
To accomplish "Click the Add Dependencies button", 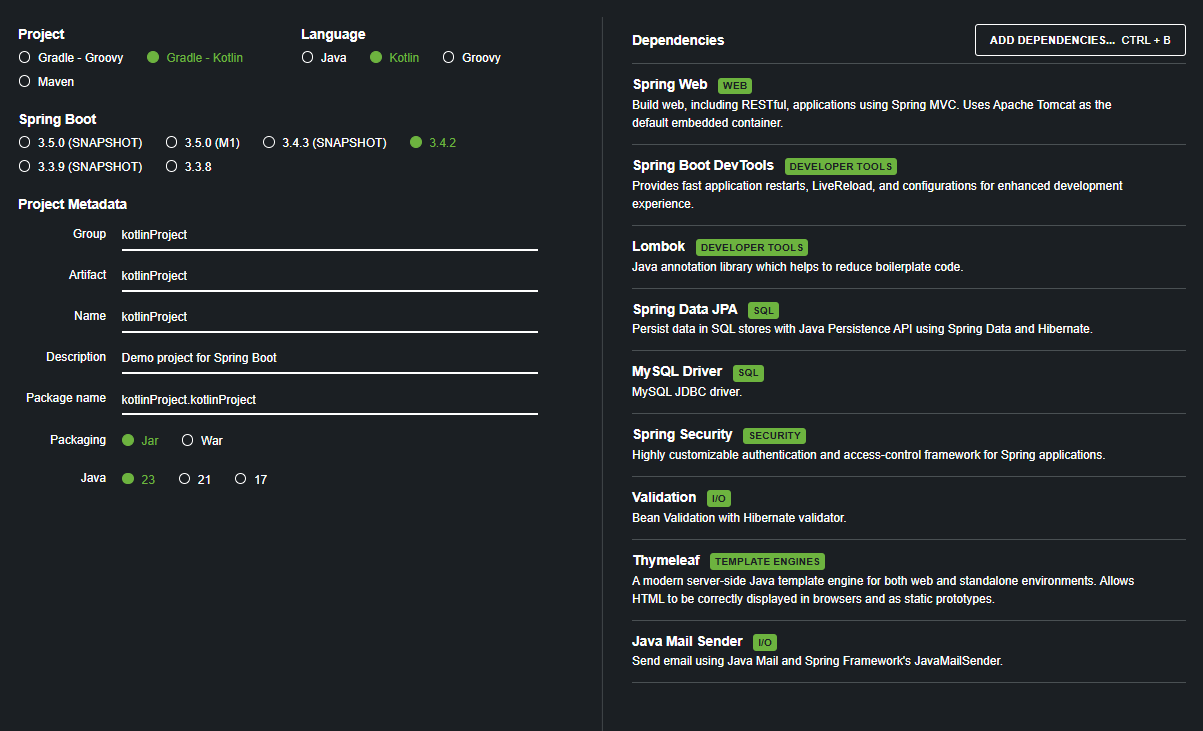I will [x=1080, y=40].
